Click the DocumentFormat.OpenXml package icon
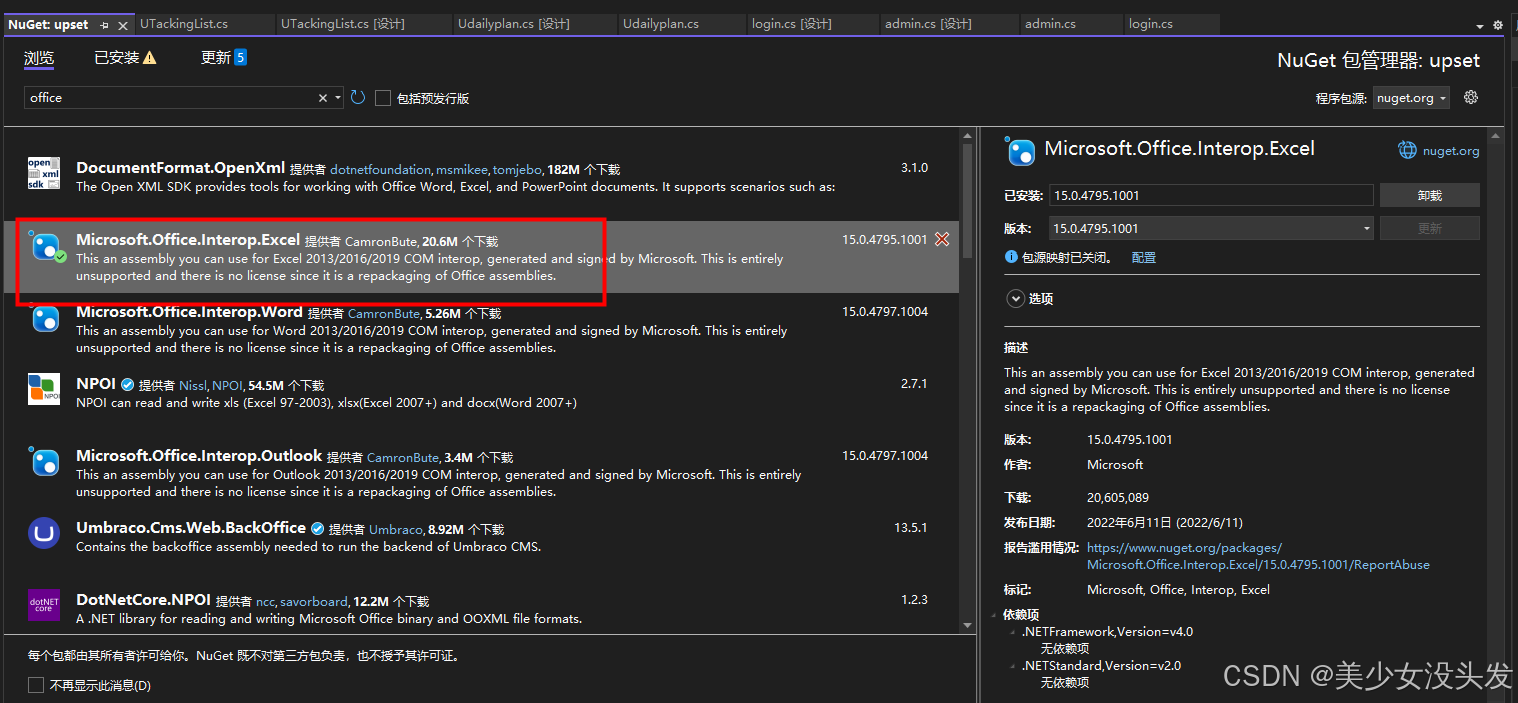 point(44,172)
